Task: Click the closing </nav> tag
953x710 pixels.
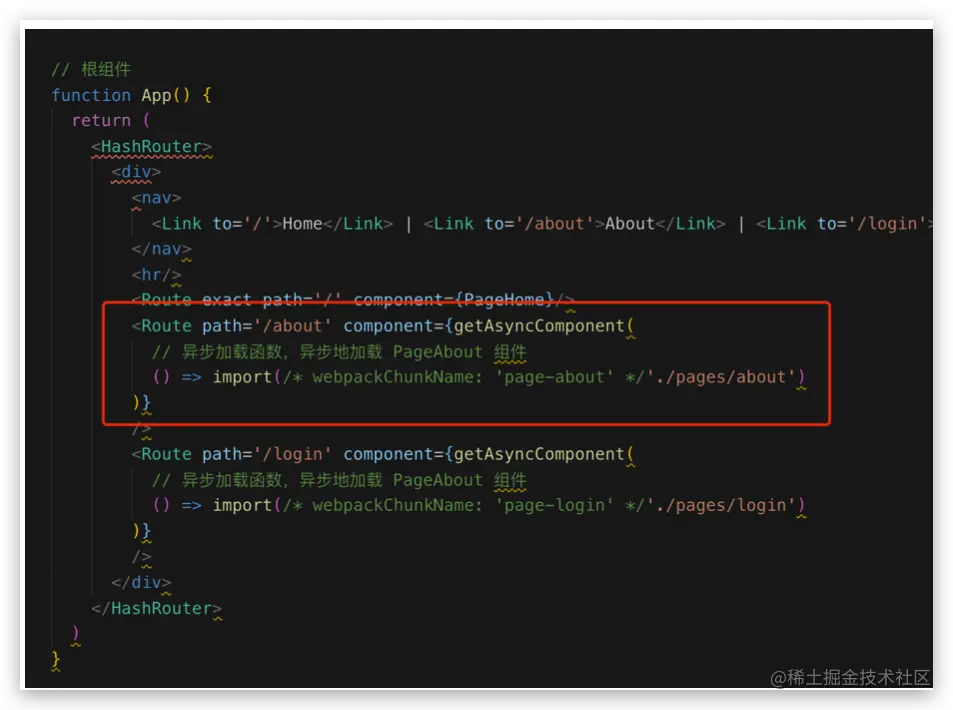Action: (161, 249)
